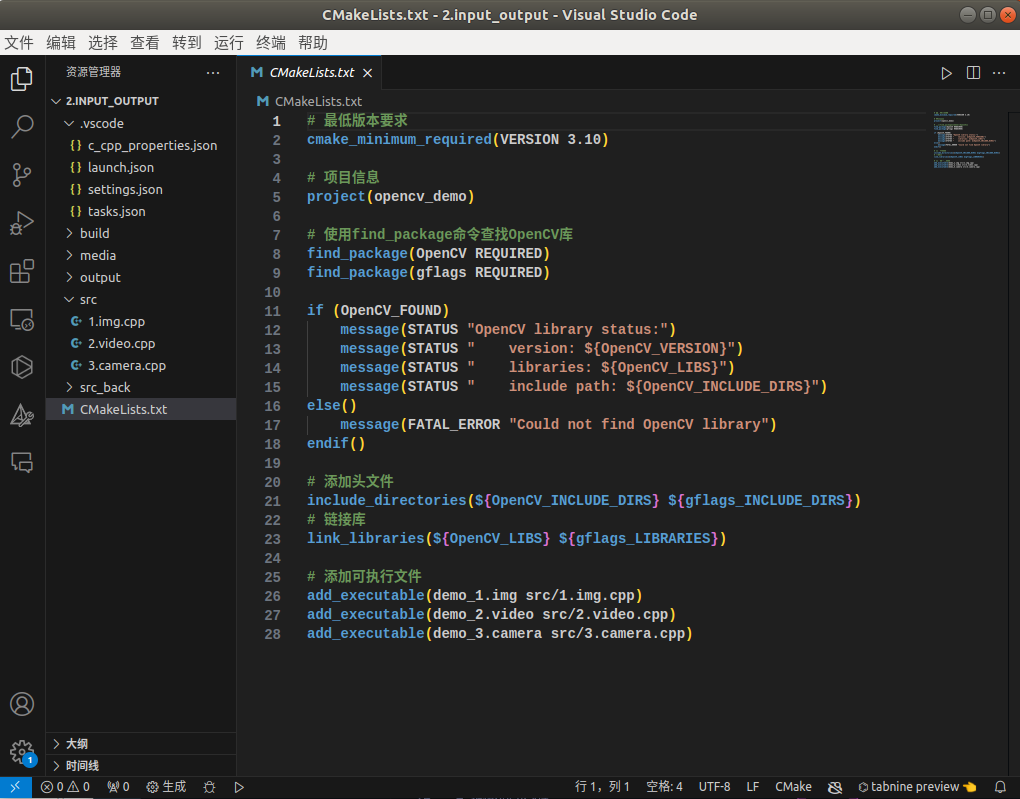The height and width of the screenshot is (799, 1020).
Task: Open the Extensions view icon
Action: point(22,271)
